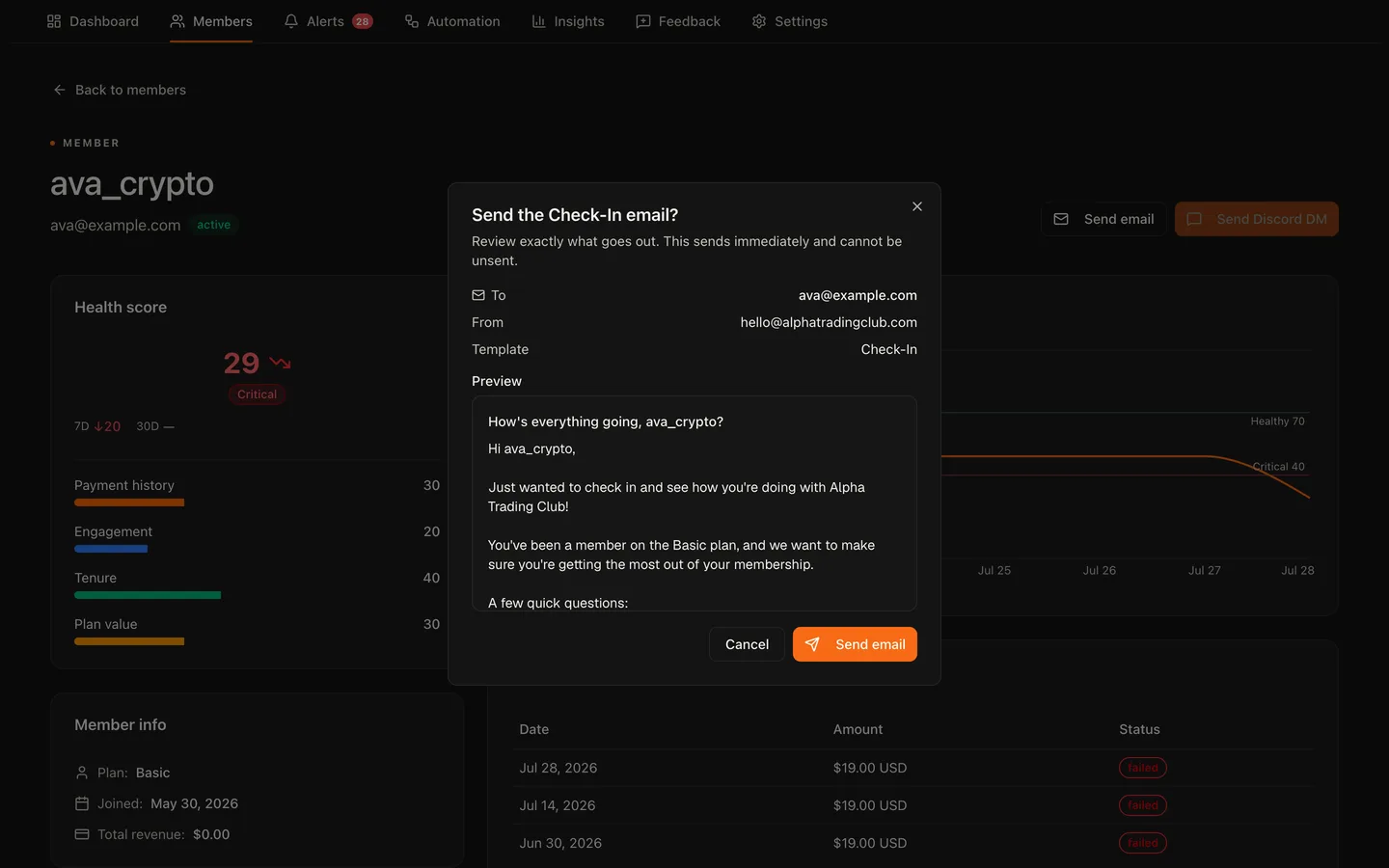Click the failed badge for Jul 14, 2026
This screenshot has height=868, width=1389.
point(1143,805)
